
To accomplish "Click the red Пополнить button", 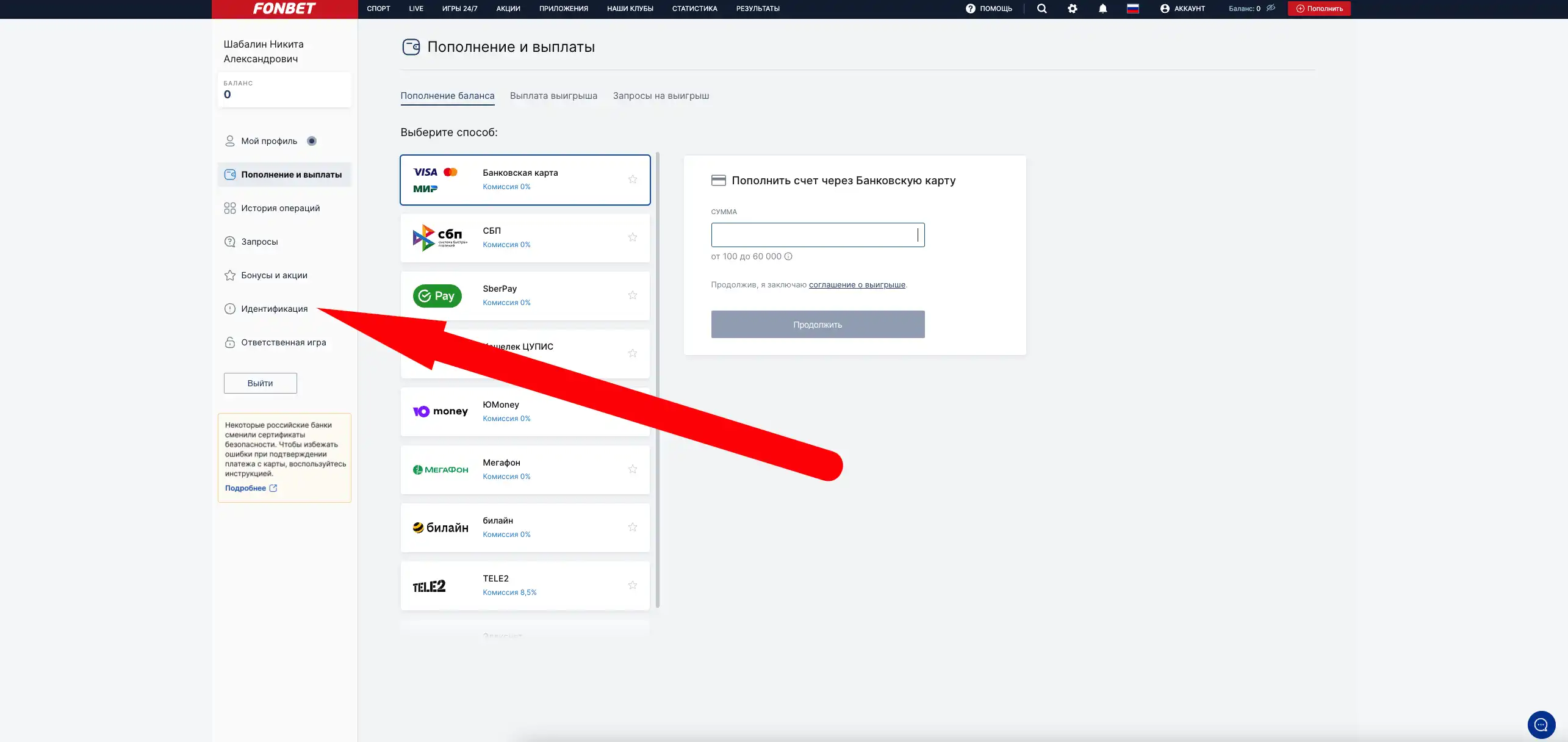I will (x=1319, y=9).
